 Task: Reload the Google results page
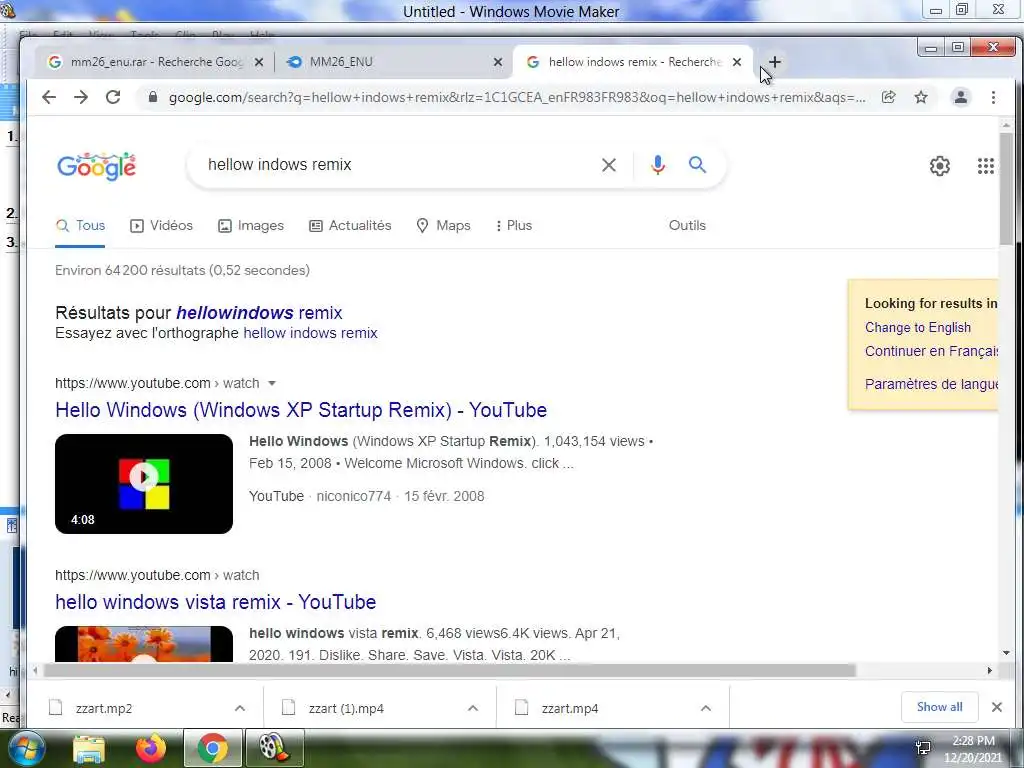[113, 97]
